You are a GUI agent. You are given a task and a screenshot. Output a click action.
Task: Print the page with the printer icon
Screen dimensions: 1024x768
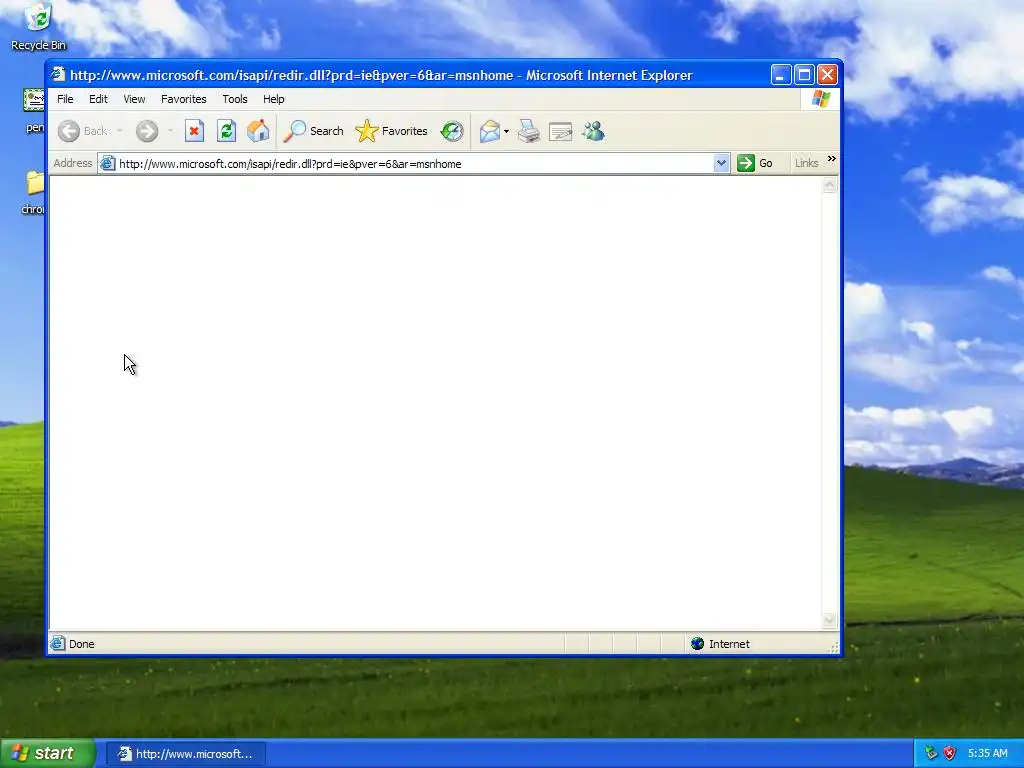pos(528,131)
